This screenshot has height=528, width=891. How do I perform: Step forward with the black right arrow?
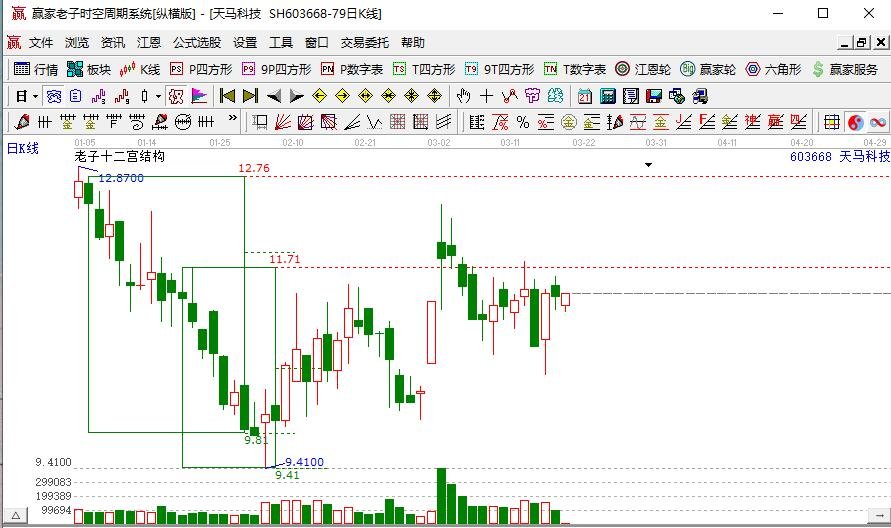click(x=297, y=96)
